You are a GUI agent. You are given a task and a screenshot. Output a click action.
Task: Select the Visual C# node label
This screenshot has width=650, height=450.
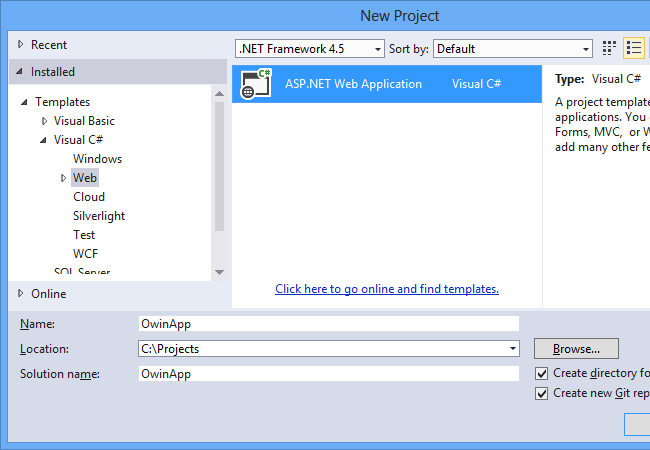(78, 140)
